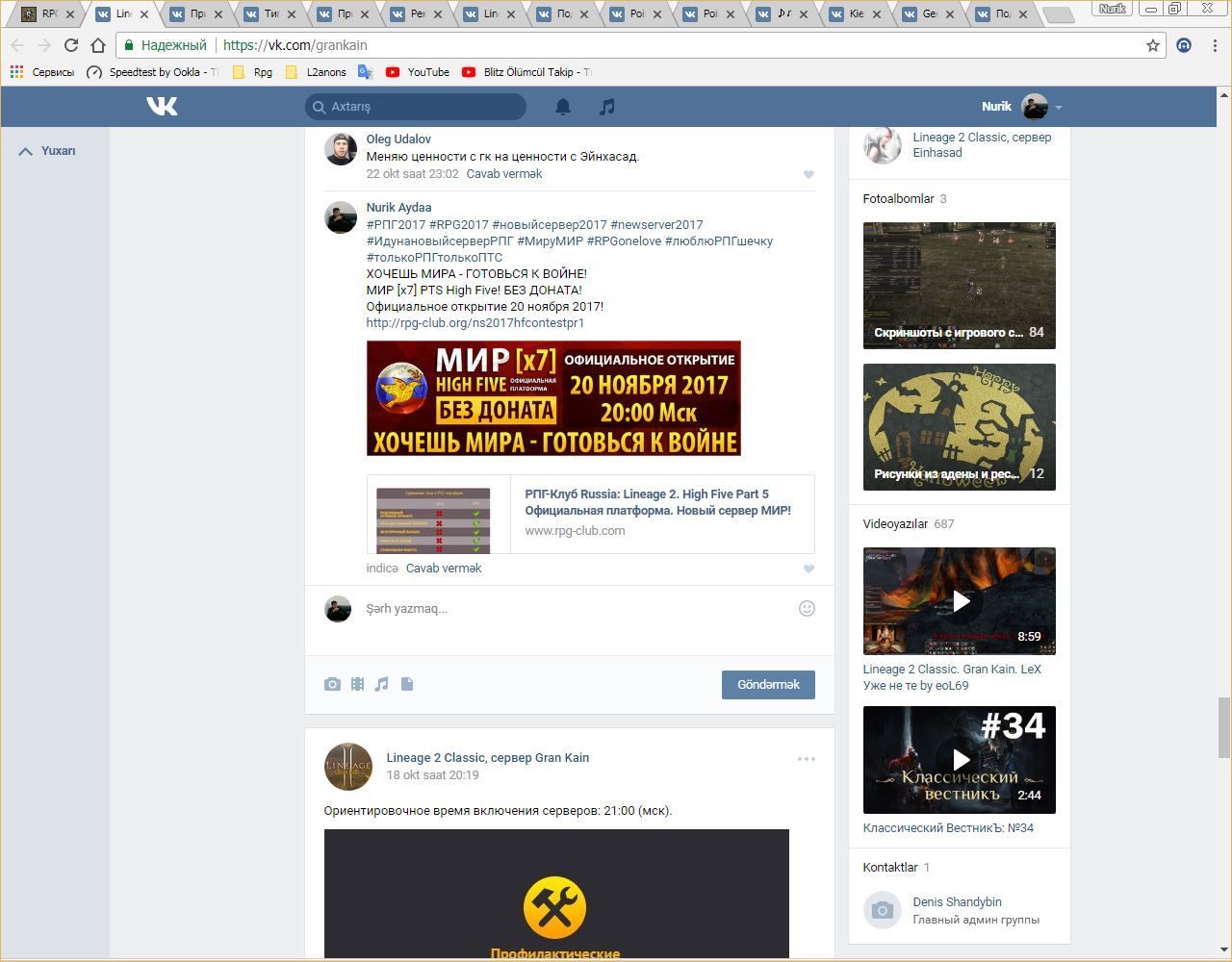Open Blitz Ölümcül Takip bookmark
The width and height of the screenshot is (1232, 962).
tap(526, 72)
